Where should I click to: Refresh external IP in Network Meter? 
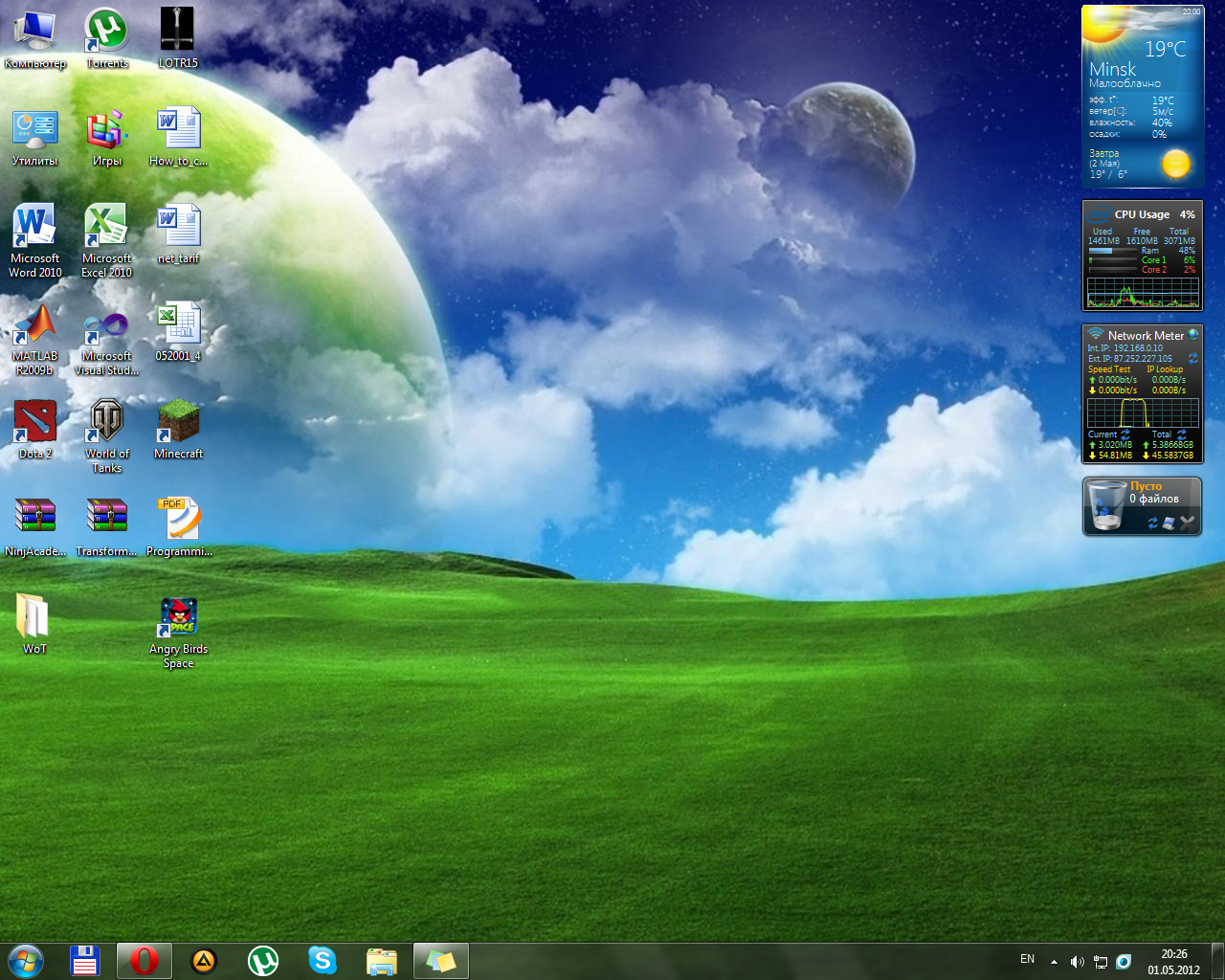[x=1193, y=358]
